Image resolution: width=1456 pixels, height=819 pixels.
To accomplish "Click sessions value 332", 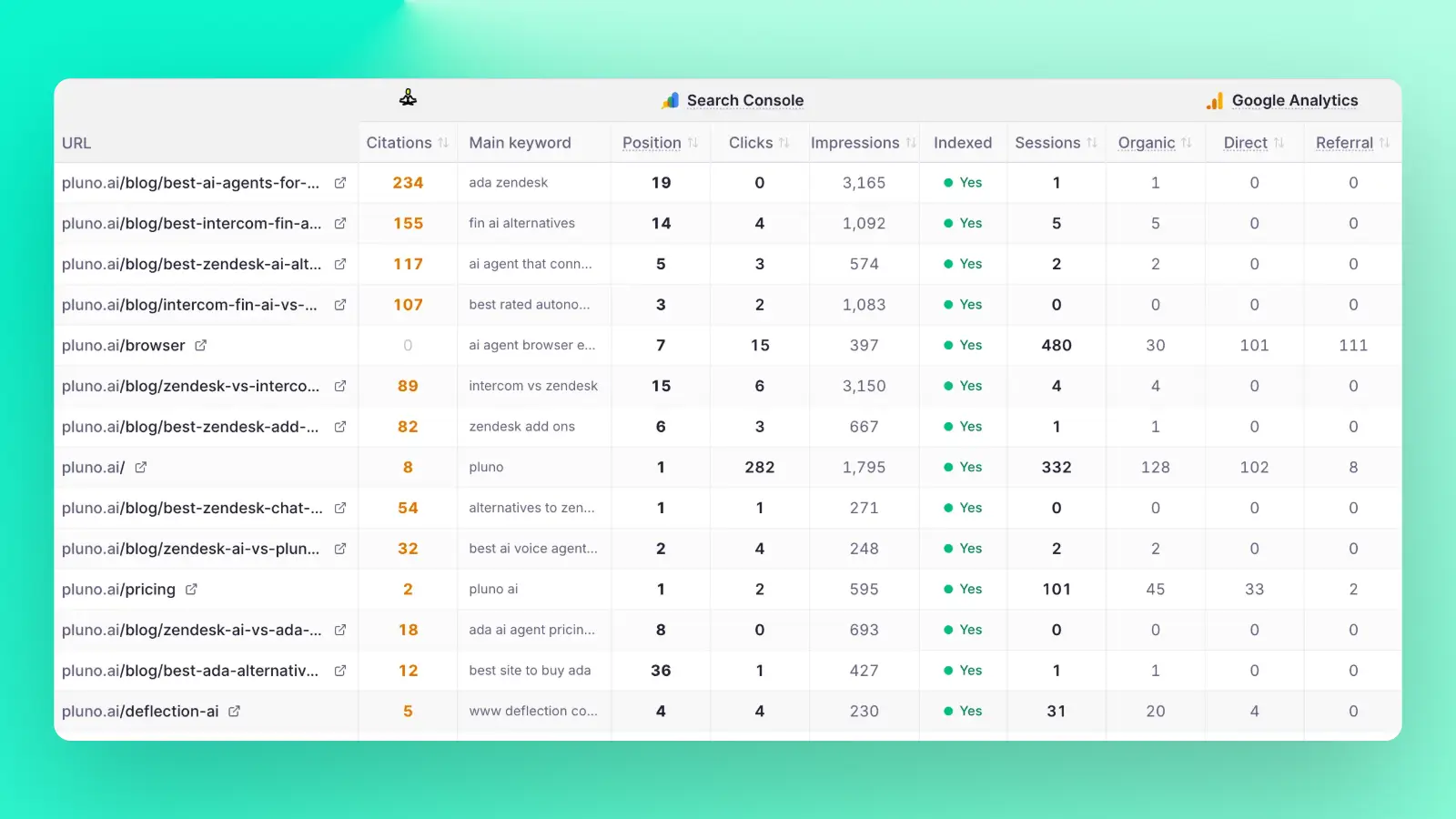I will (x=1057, y=467).
